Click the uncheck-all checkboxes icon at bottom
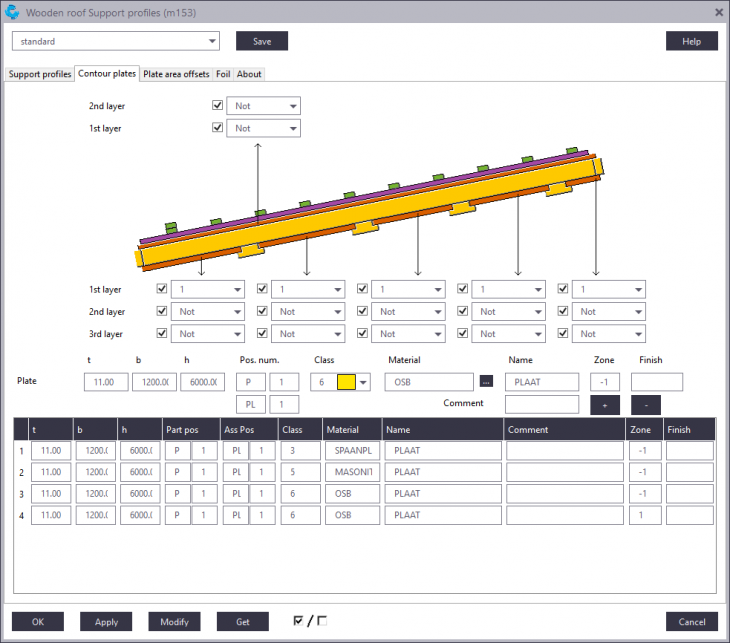The height and width of the screenshot is (643, 730). [322, 621]
